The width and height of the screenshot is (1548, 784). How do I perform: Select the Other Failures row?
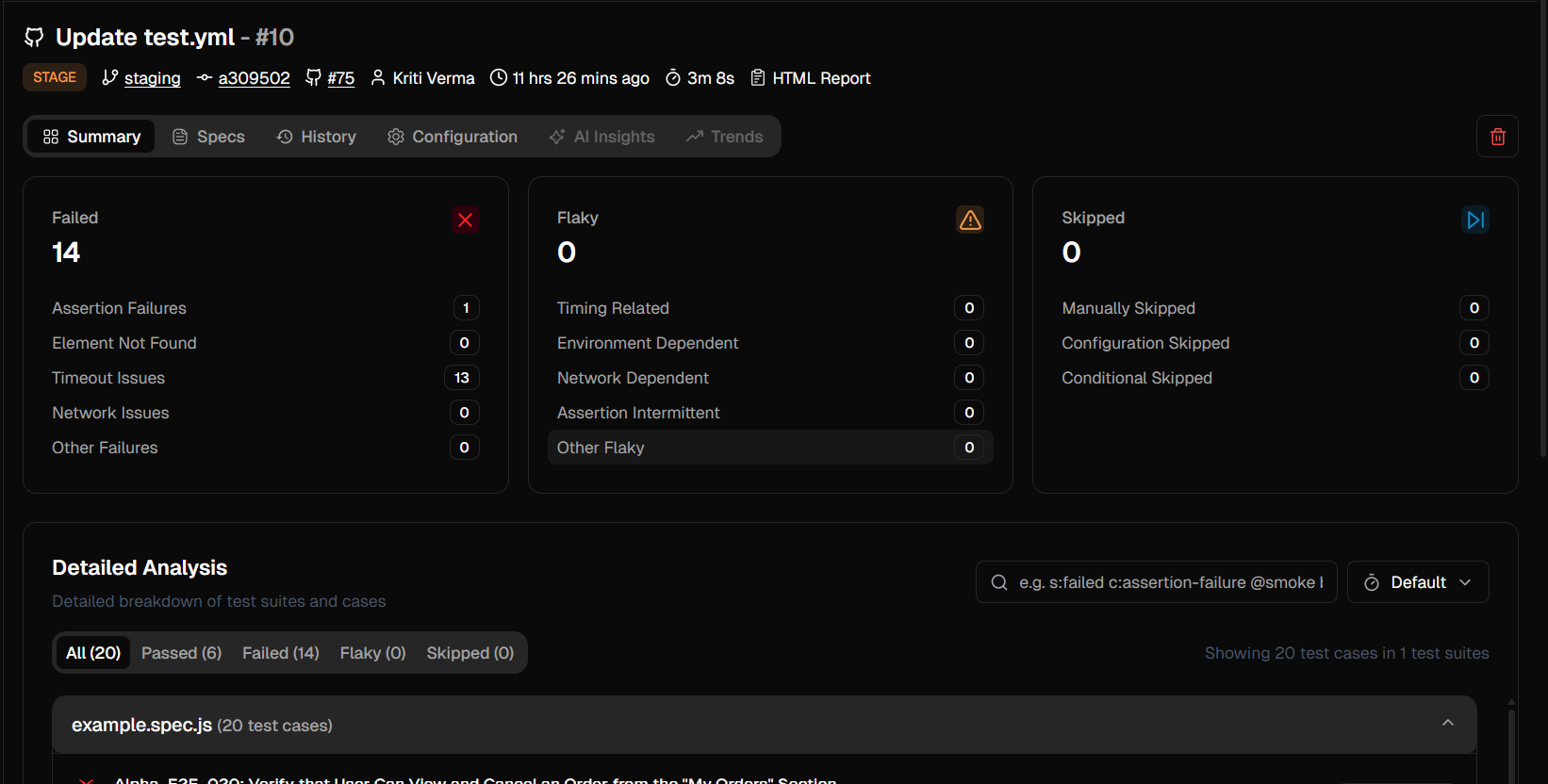266,448
